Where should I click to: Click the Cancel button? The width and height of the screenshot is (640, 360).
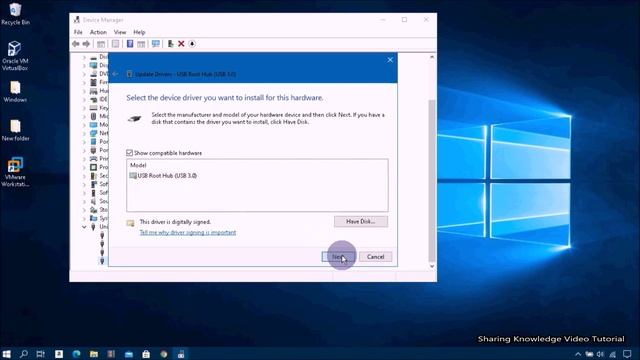[x=376, y=257]
